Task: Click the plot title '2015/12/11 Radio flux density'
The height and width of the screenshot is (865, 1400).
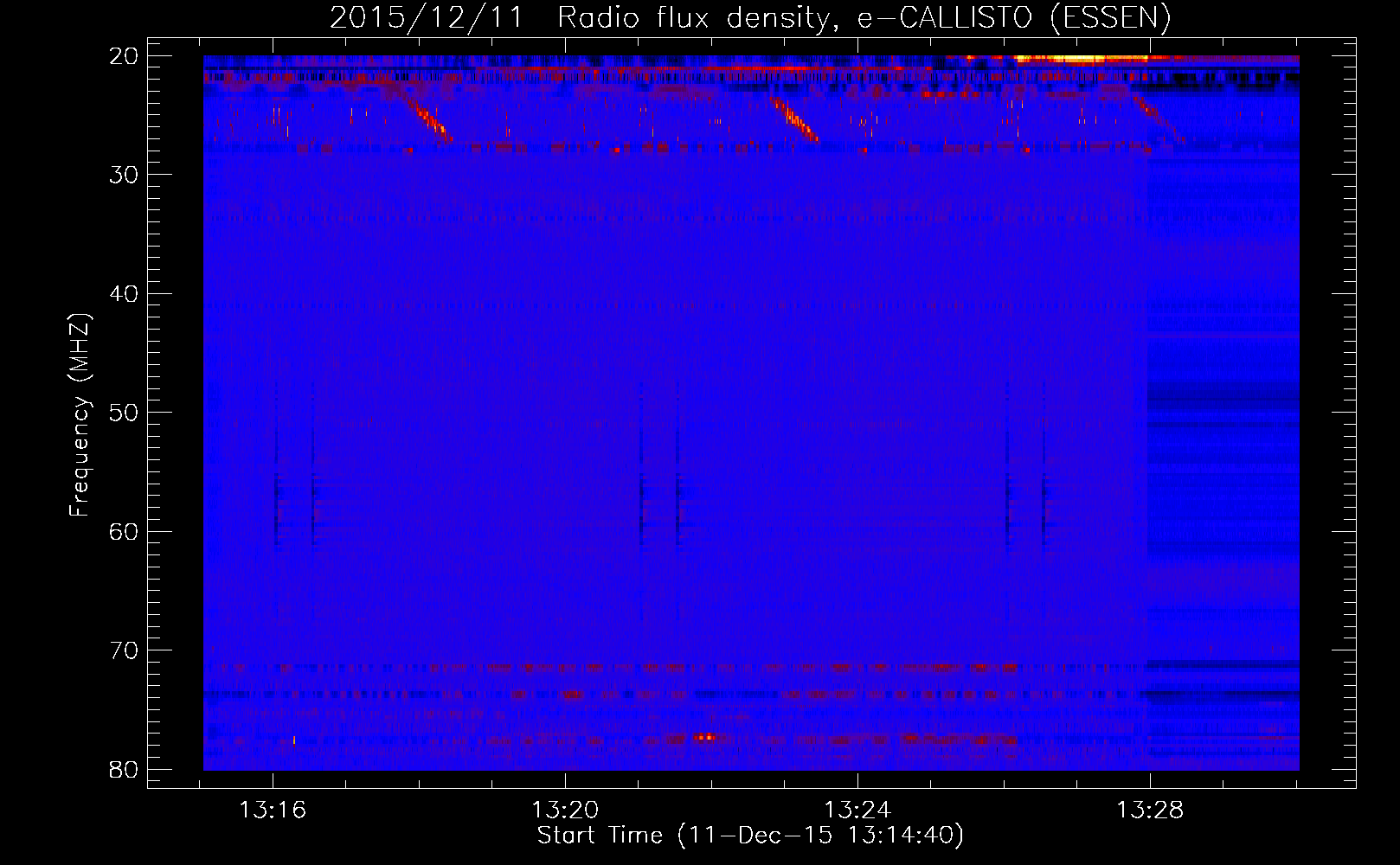Action: (579, 17)
